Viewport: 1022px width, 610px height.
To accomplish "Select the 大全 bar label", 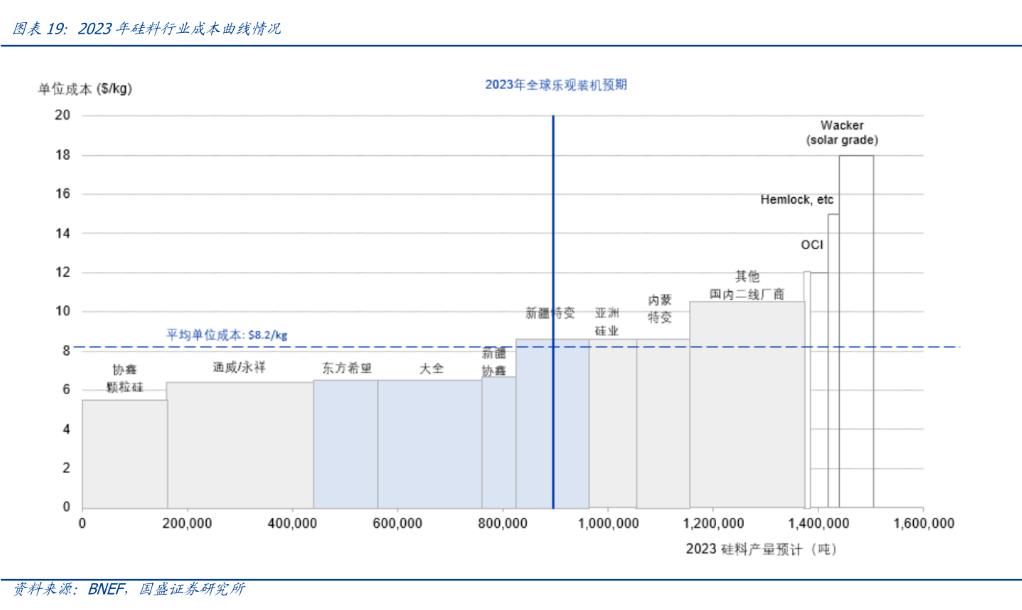I will point(431,367).
